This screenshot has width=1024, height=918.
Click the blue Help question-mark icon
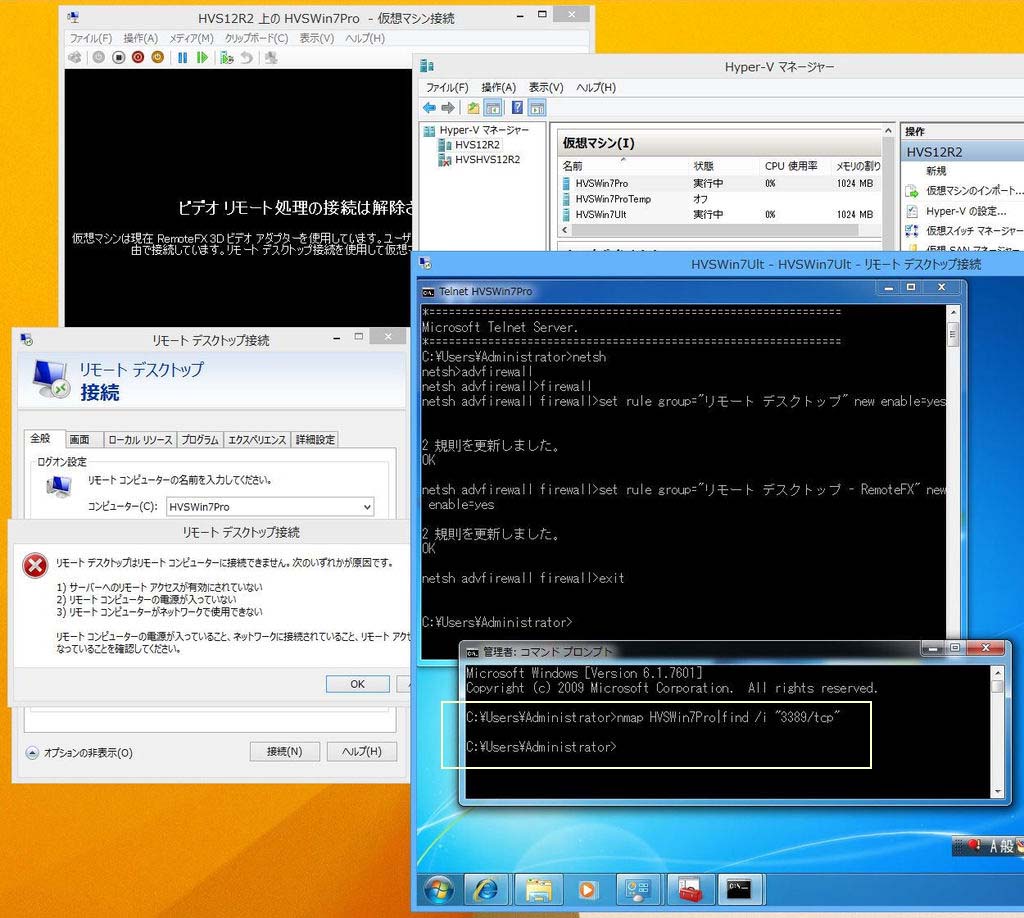click(517, 108)
